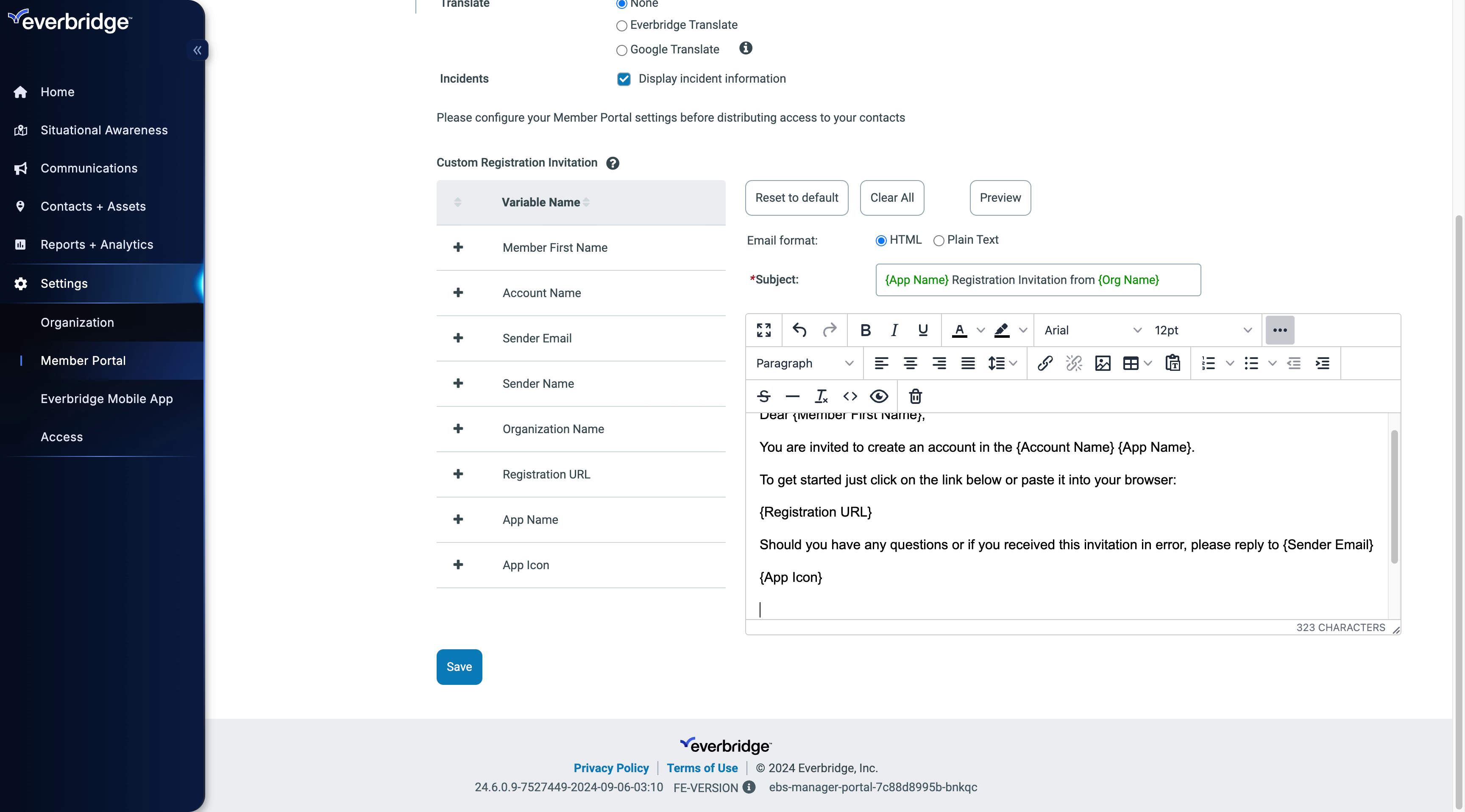
Task: Align text right
Action: [x=939, y=363]
